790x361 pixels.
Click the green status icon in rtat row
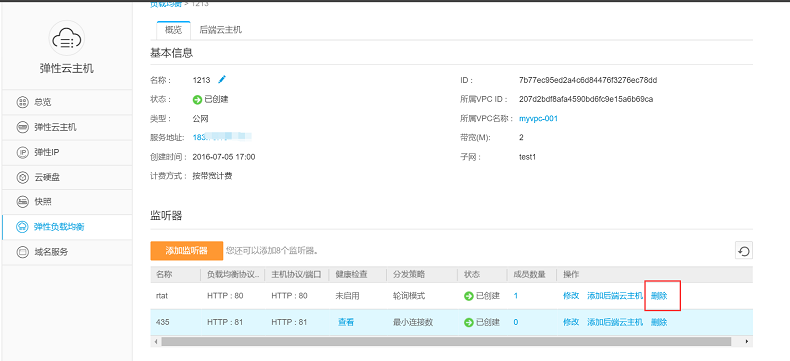click(469, 296)
